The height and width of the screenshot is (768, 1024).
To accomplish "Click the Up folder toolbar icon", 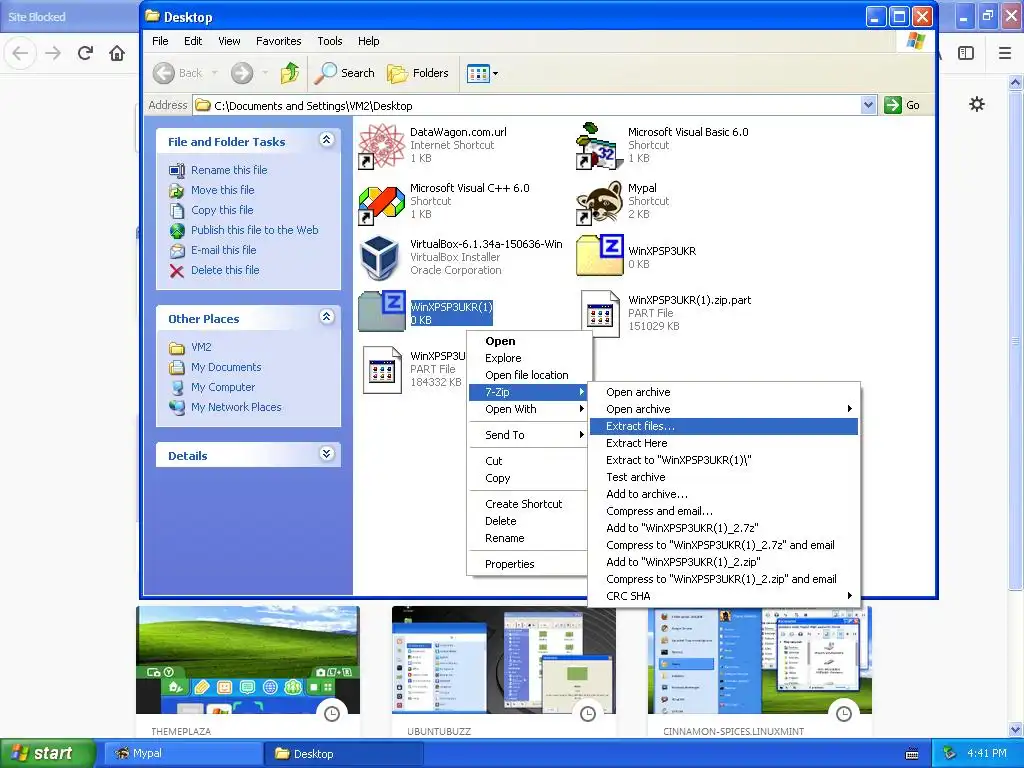I will coord(289,73).
